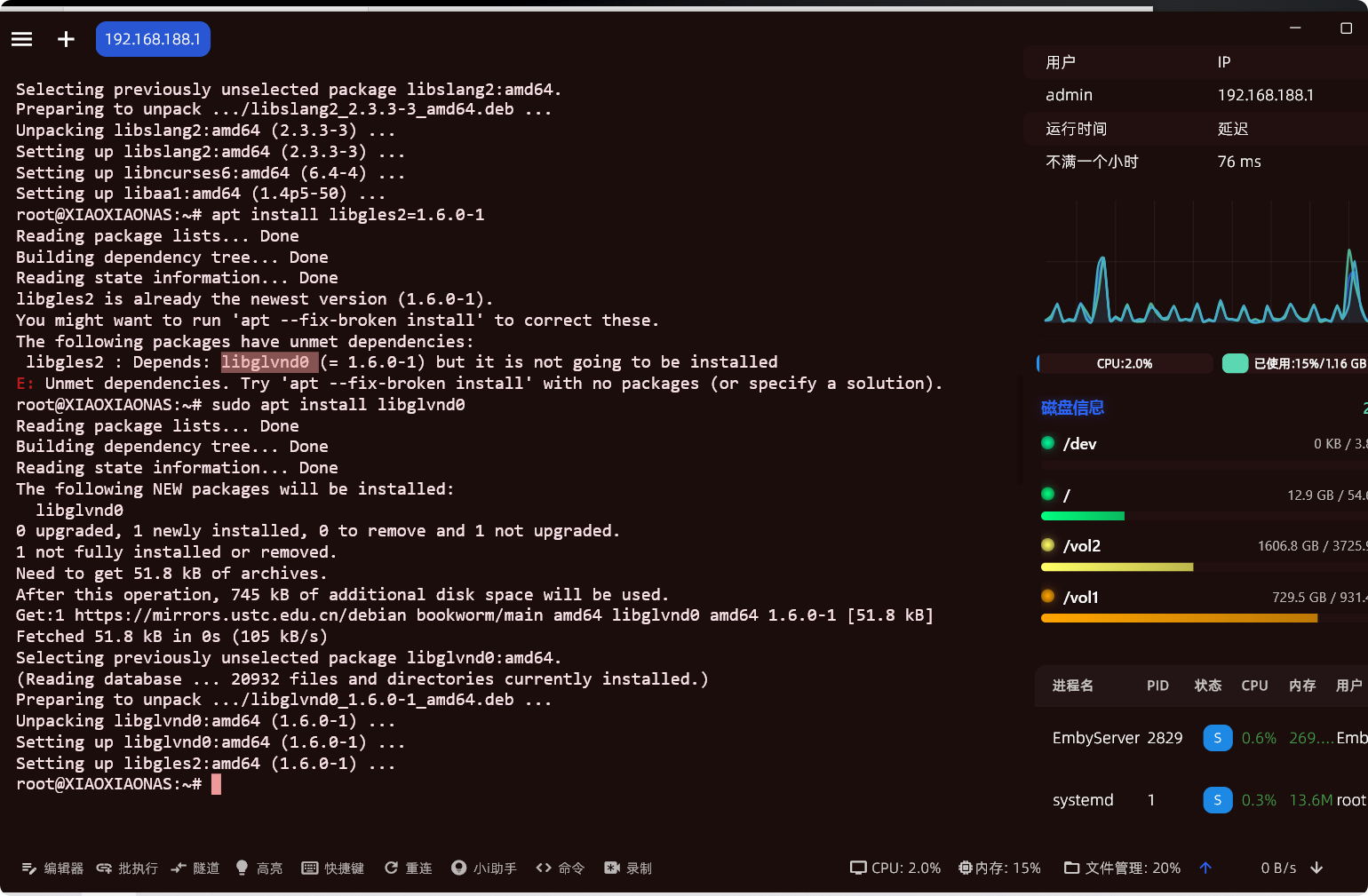Image resolution: width=1368 pixels, height=896 pixels.
Task: Click the blue upload arrow icon
Action: point(1205,868)
